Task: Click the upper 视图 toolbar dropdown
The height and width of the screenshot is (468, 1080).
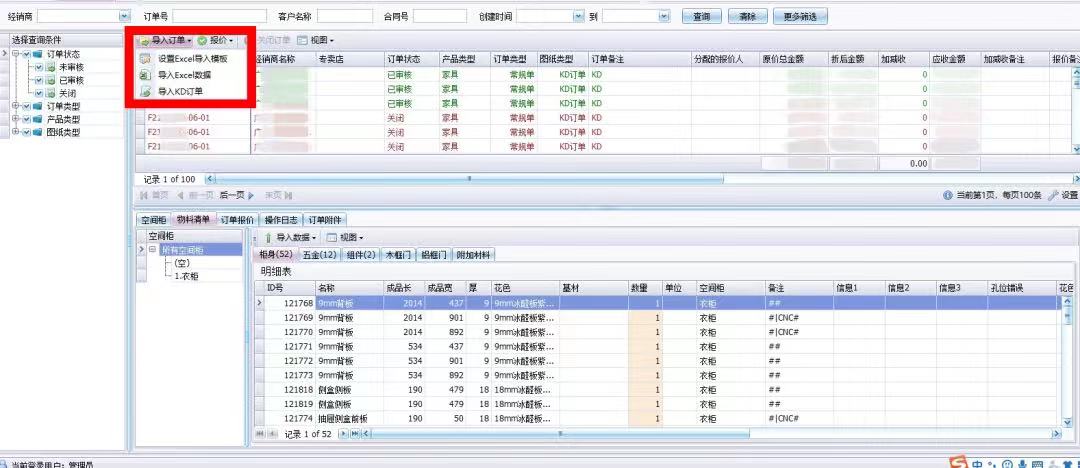Action: coord(315,41)
